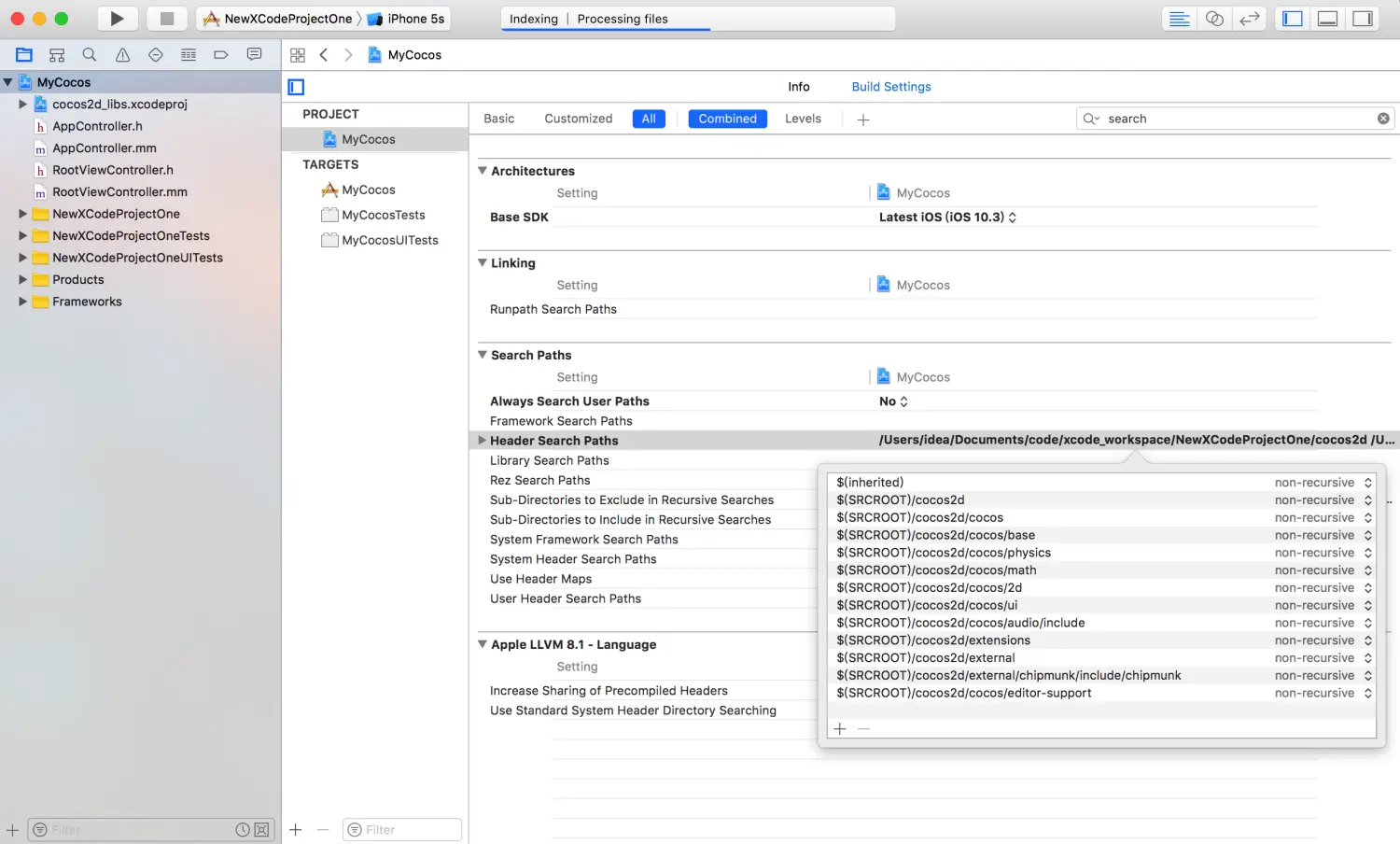Screen dimensions: 1400x844
Task: Show All build settings
Action: [x=649, y=119]
